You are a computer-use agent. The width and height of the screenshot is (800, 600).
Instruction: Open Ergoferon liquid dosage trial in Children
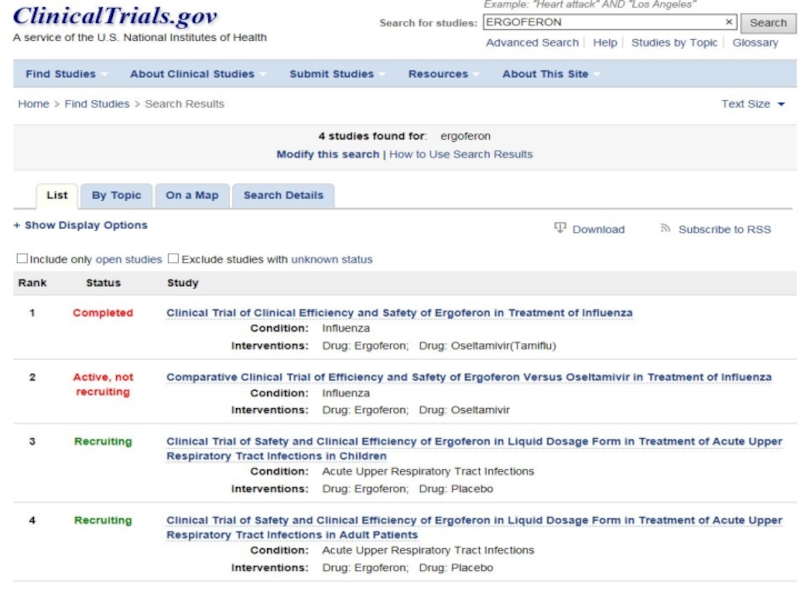click(474, 448)
